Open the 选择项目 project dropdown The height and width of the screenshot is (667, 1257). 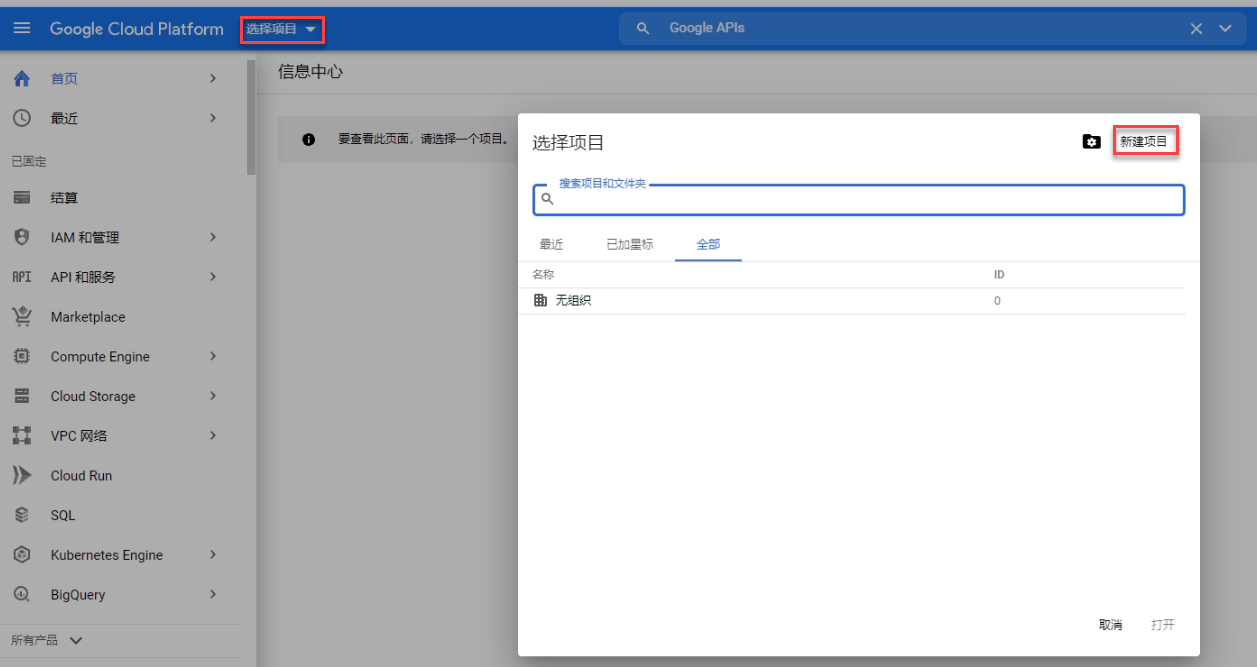[x=282, y=30]
